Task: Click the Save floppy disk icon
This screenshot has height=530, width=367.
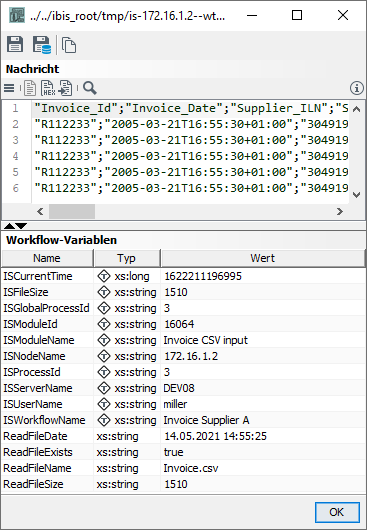Action: (15, 44)
